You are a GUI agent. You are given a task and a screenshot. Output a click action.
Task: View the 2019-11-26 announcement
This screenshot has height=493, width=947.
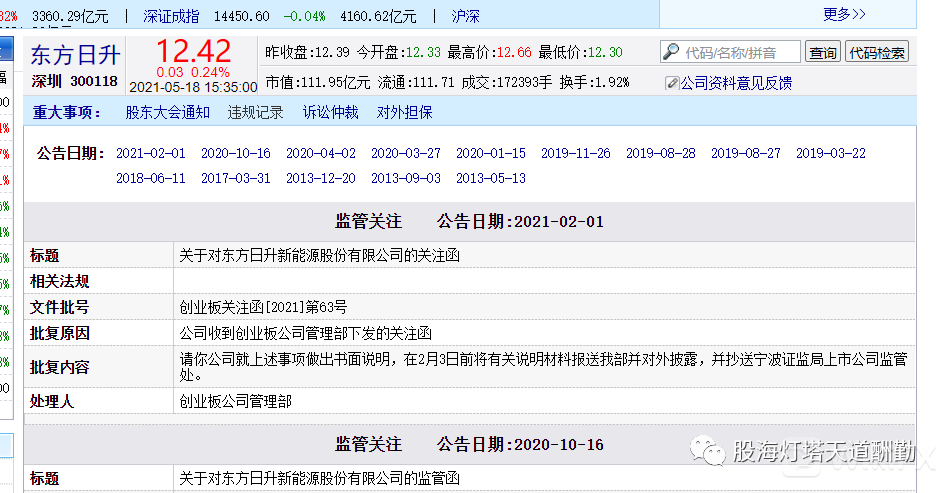pyautogui.click(x=576, y=153)
